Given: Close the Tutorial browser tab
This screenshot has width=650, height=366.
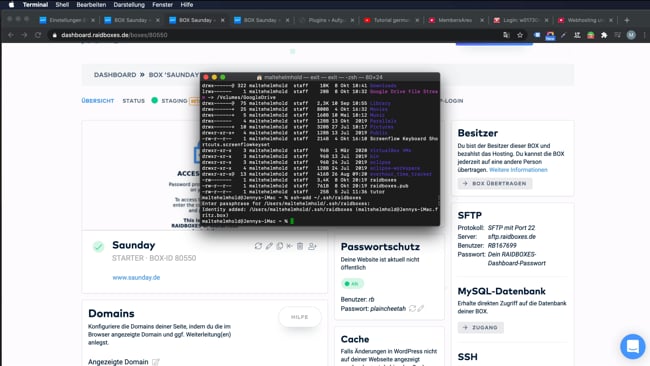Looking at the screenshot, I should pos(417,20).
